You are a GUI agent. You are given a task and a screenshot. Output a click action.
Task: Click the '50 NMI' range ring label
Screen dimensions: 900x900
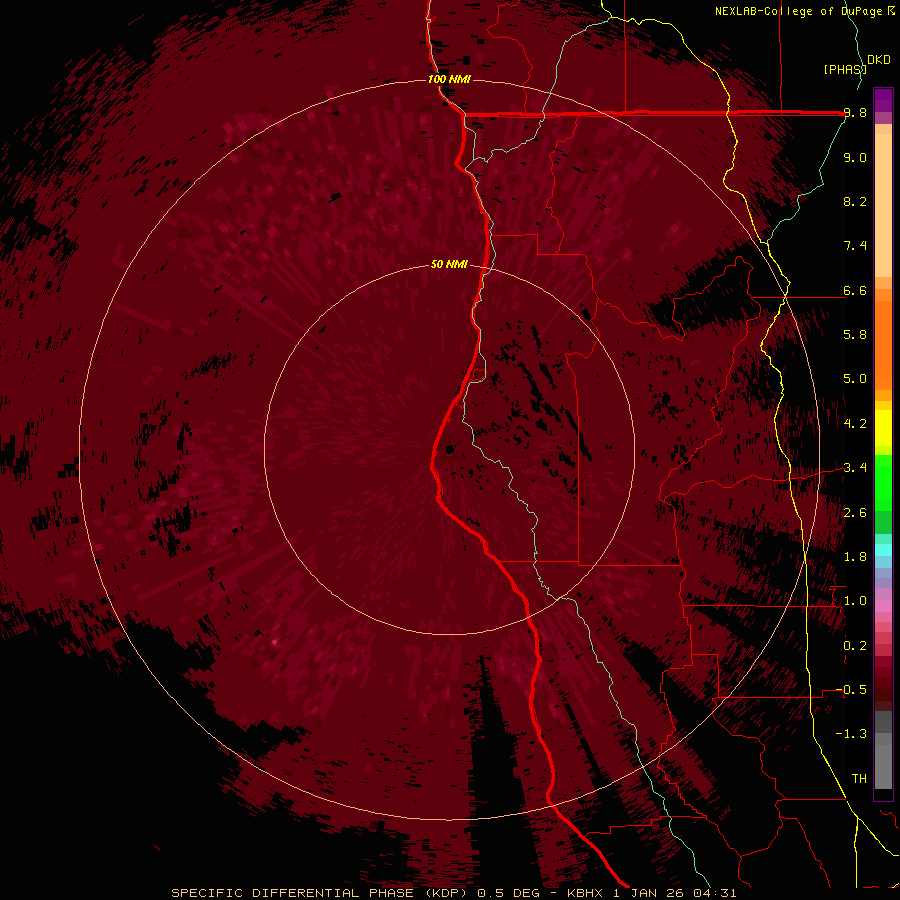pos(449,264)
